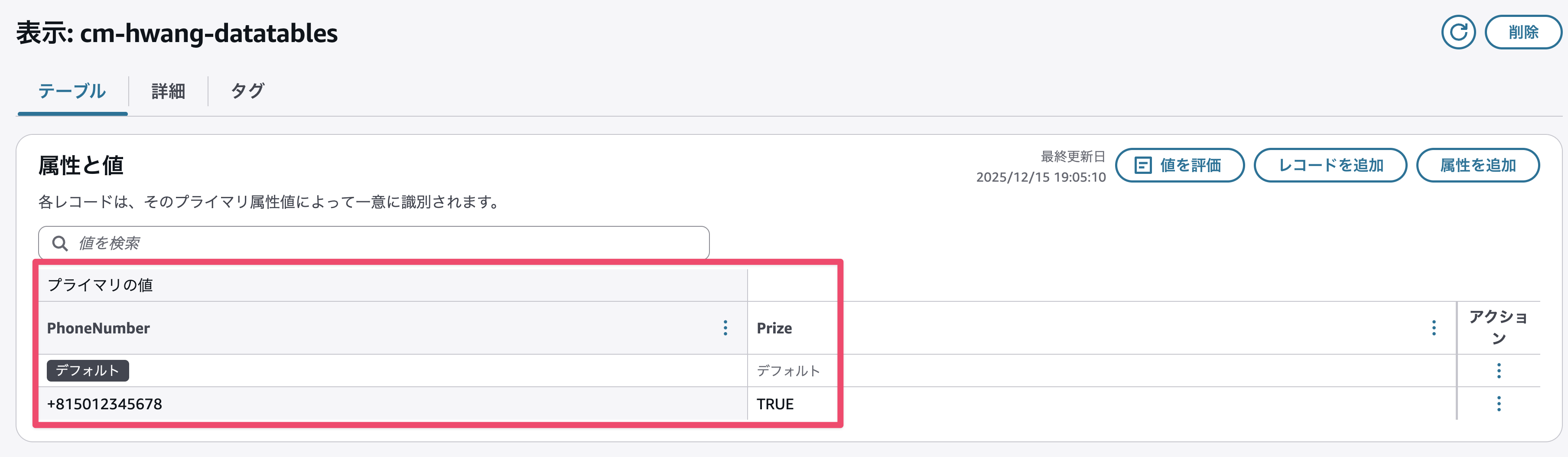Click the magnifier icon in the search box
The height and width of the screenshot is (457, 1568).
coord(60,244)
